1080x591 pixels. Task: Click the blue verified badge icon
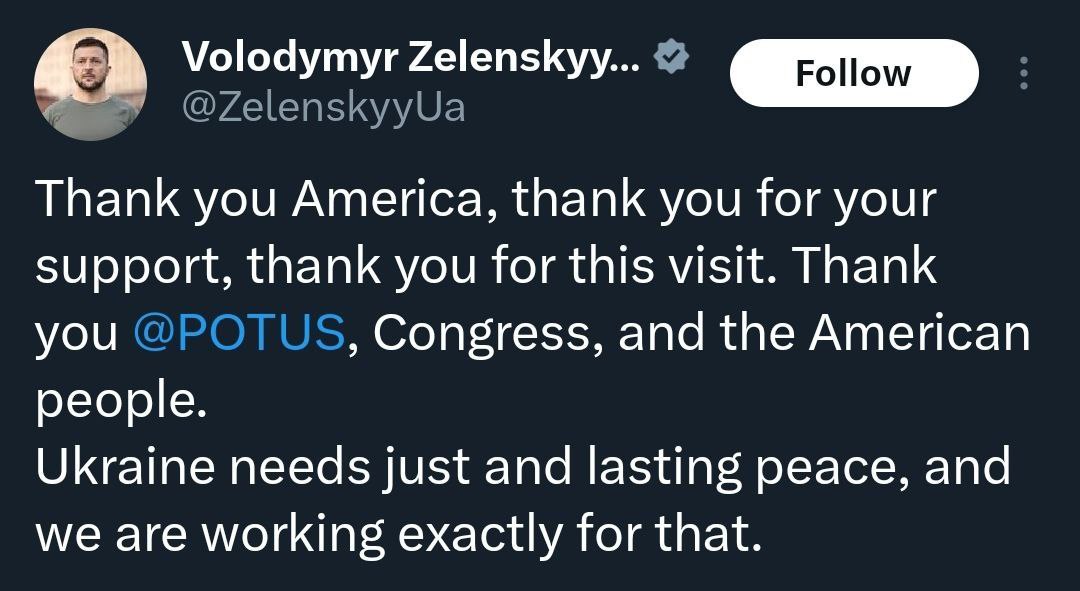(x=671, y=59)
